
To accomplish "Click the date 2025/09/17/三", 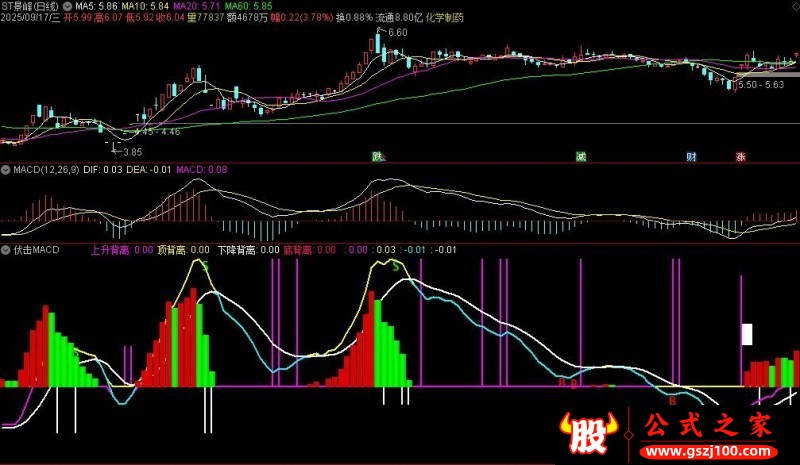I will pos(31,18).
